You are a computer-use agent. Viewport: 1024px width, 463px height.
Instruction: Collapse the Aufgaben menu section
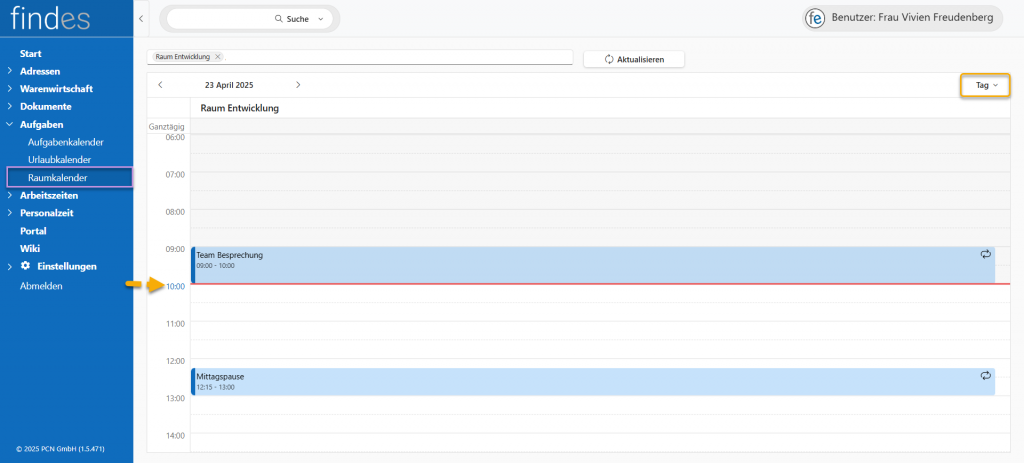pyautogui.click(x=10, y=125)
